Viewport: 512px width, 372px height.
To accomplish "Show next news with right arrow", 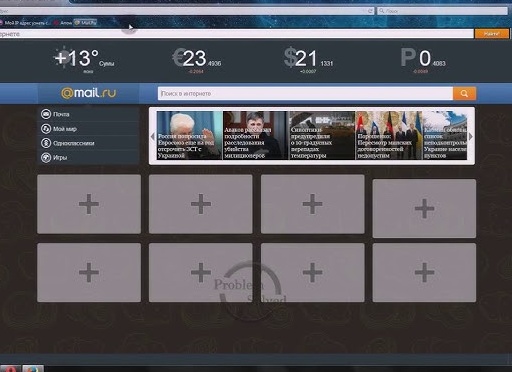I will pyautogui.click(x=471, y=136).
